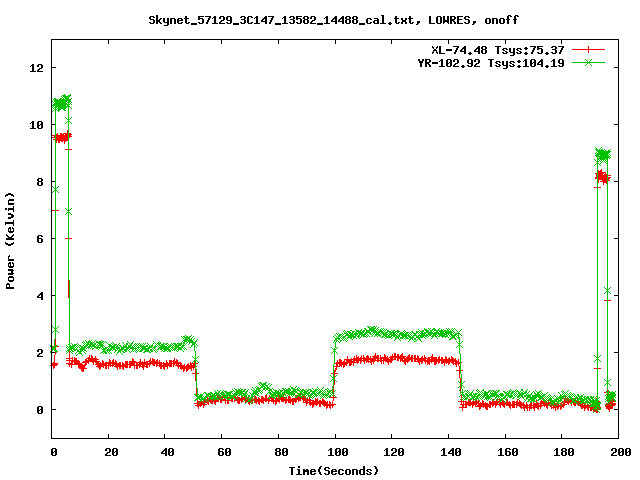Select the YR-102.92 Tsys:104.19 legend entry

pyautogui.click(x=491, y=63)
